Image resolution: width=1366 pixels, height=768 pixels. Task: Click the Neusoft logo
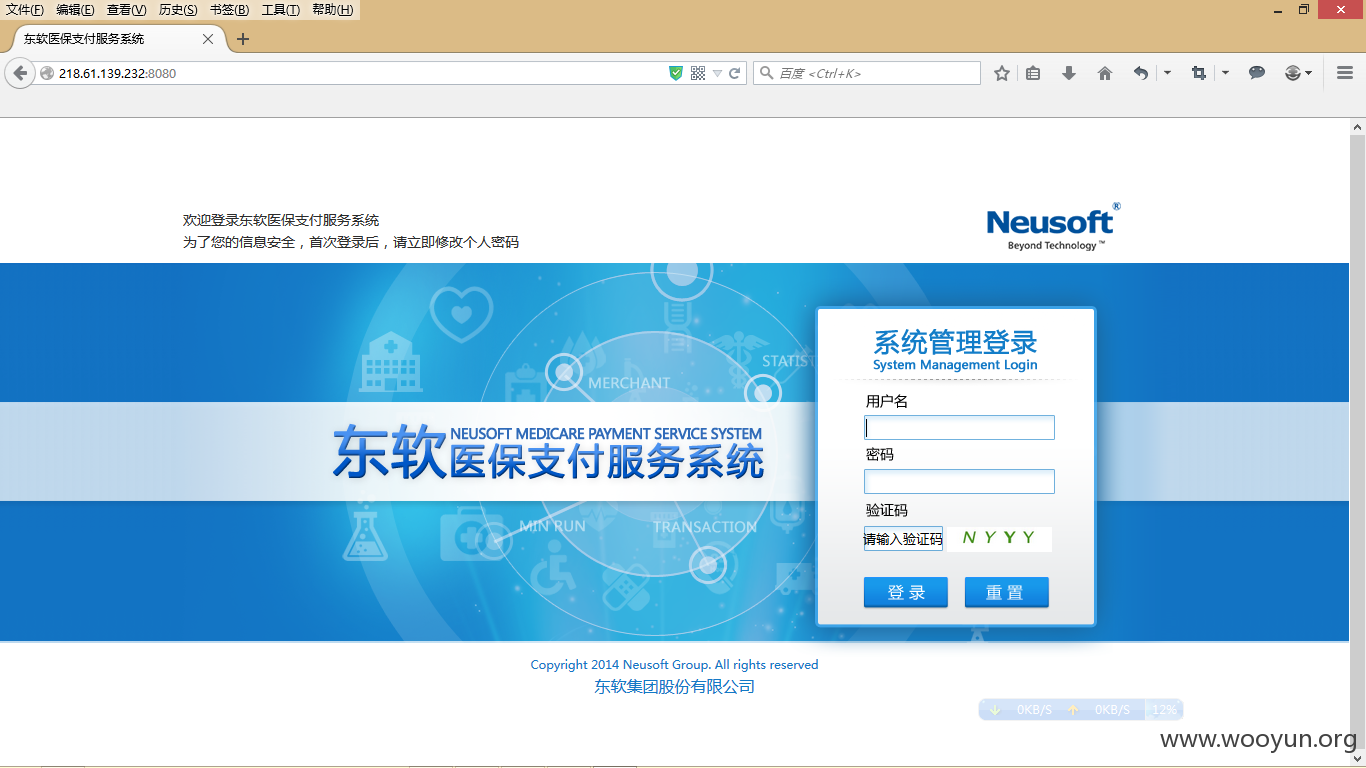coord(1053,227)
